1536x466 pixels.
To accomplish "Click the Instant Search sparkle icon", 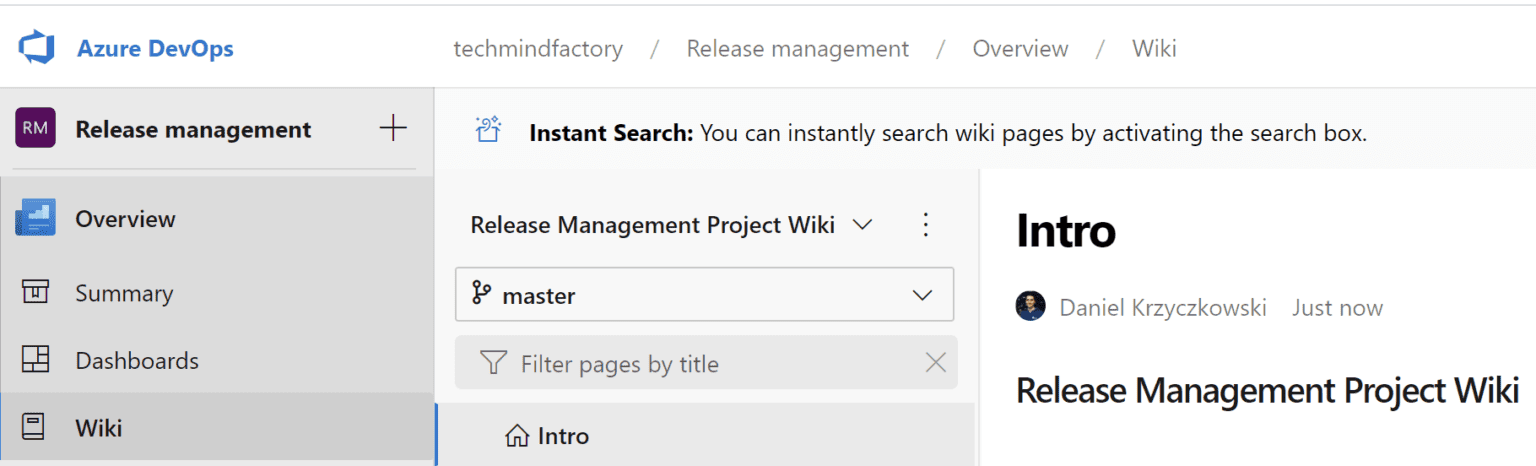I will pyautogui.click(x=488, y=130).
